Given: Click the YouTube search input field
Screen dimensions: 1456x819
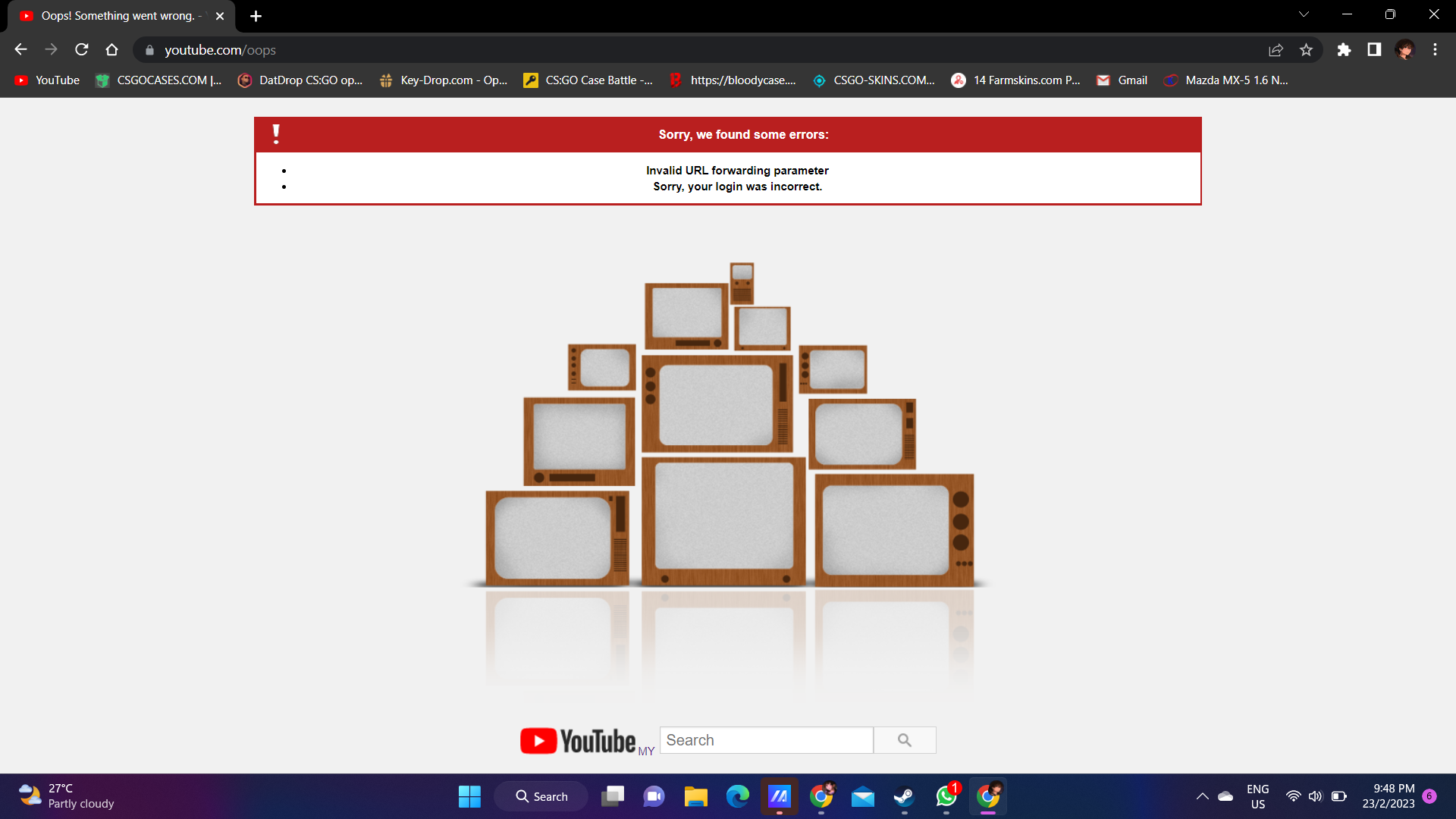Looking at the screenshot, I should pos(766,740).
